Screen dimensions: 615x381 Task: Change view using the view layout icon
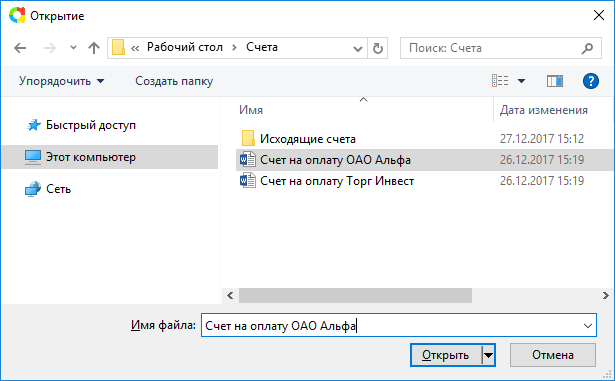(500, 81)
